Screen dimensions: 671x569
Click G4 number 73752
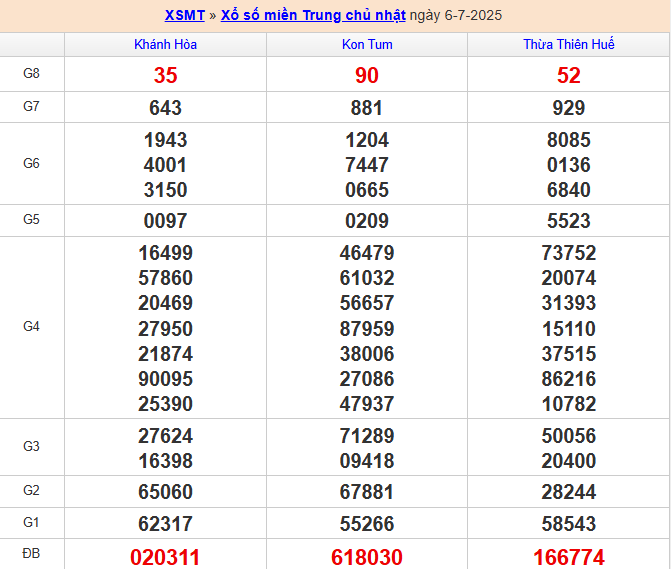click(x=569, y=253)
